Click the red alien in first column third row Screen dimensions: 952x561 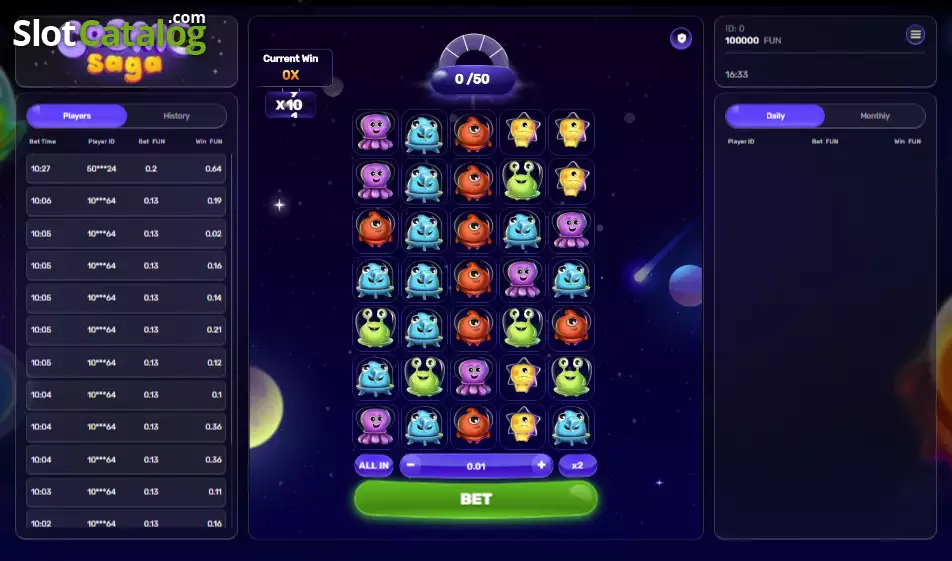coord(375,230)
